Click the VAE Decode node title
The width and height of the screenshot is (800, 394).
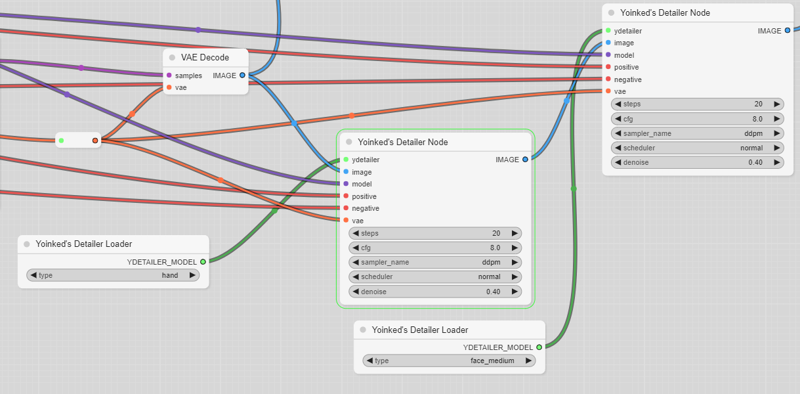[x=205, y=58]
